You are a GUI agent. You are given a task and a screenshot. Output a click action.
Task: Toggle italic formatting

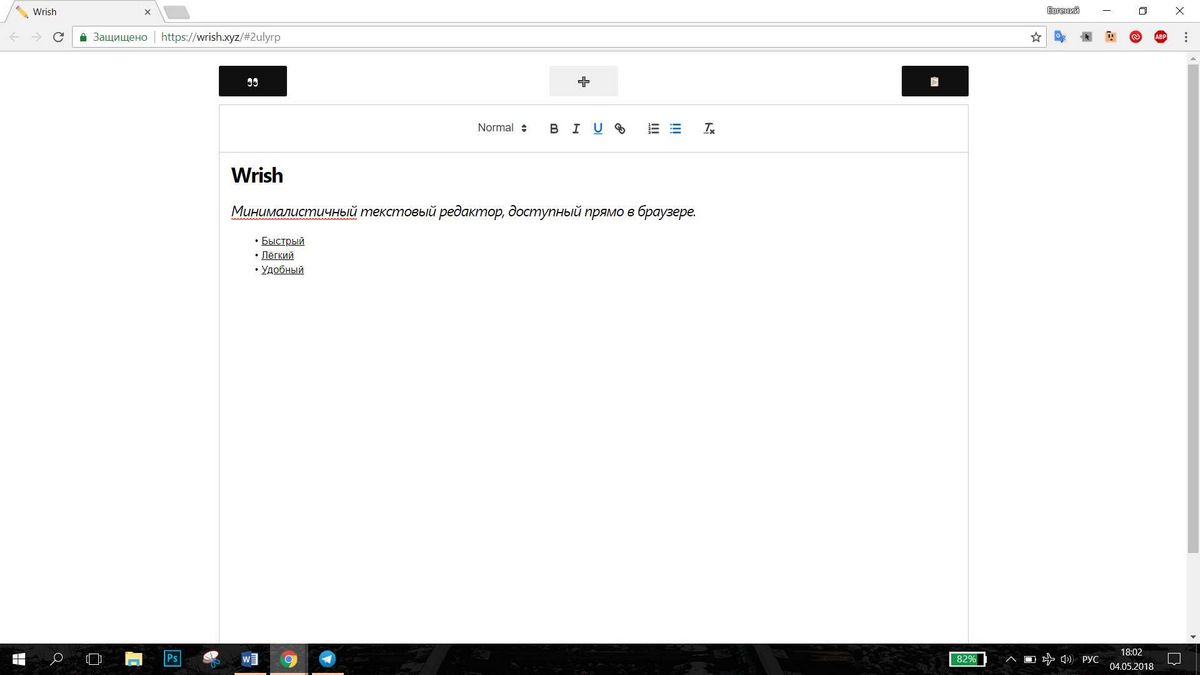pos(576,128)
